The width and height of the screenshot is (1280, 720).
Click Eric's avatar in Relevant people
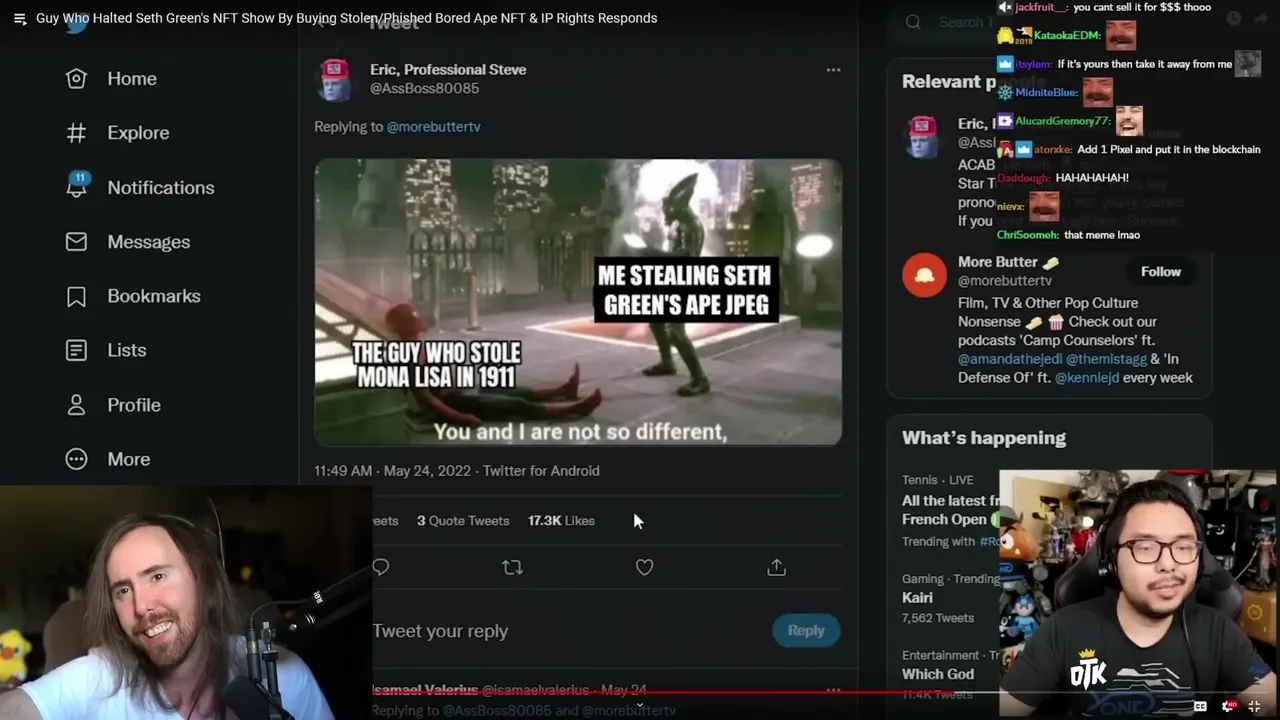pos(922,137)
